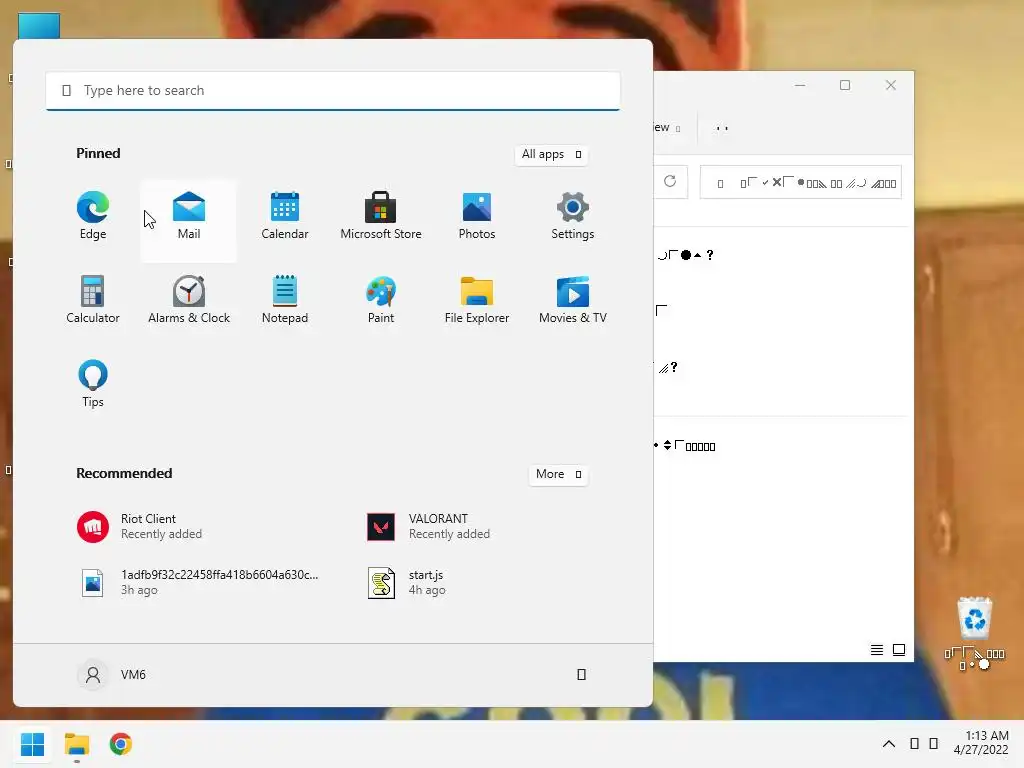The height and width of the screenshot is (768, 1024).
Task: Click the Start button on taskbar
Action: (33, 744)
